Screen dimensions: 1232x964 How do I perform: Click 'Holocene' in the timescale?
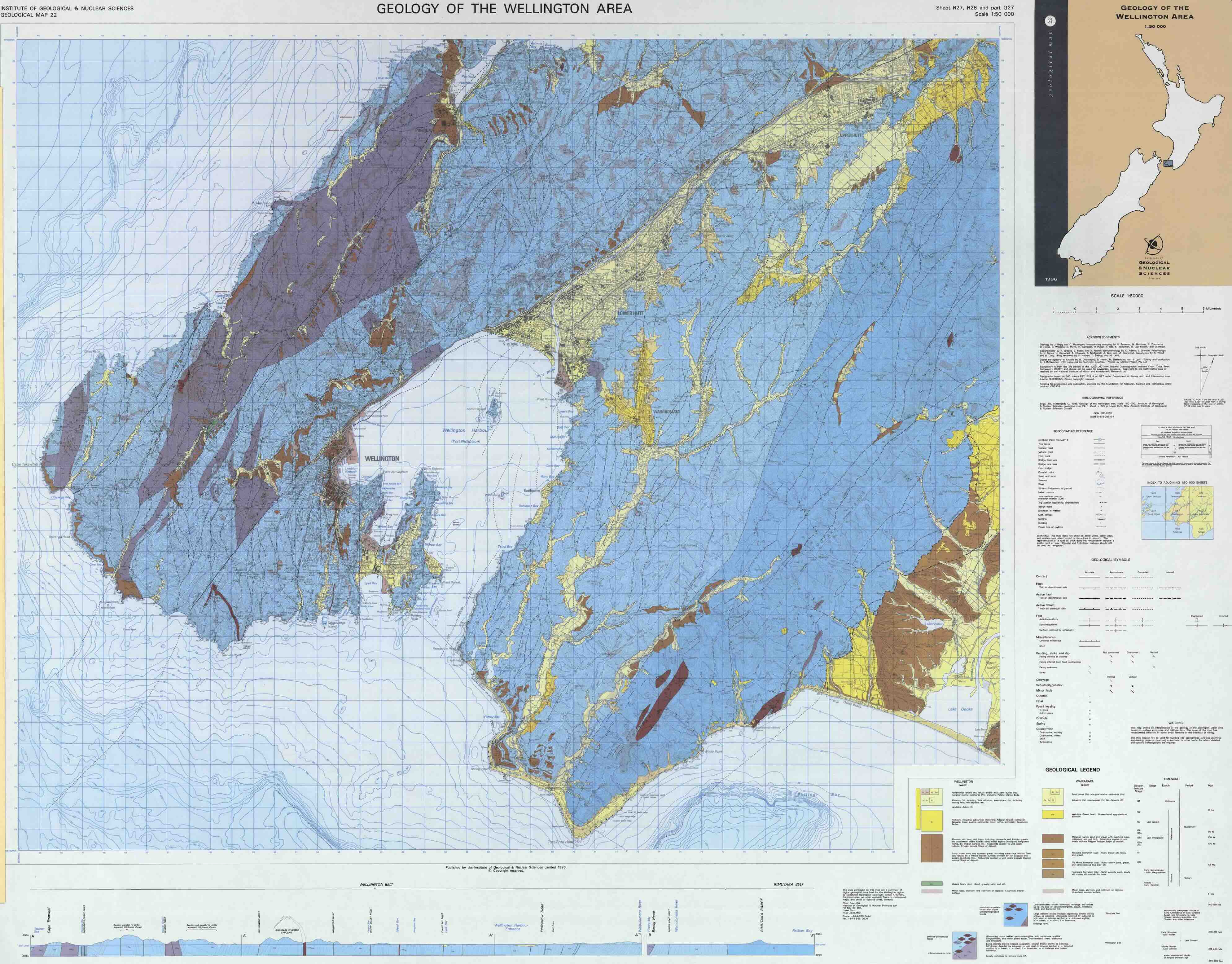[1170, 801]
